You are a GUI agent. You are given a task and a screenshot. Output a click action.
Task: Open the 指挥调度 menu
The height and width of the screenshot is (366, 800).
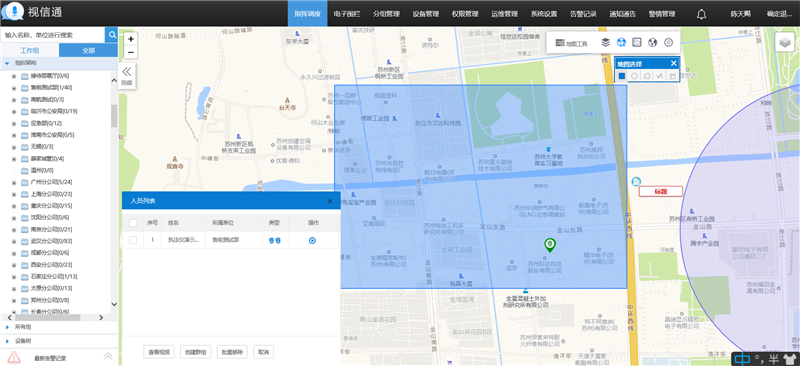point(307,14)
